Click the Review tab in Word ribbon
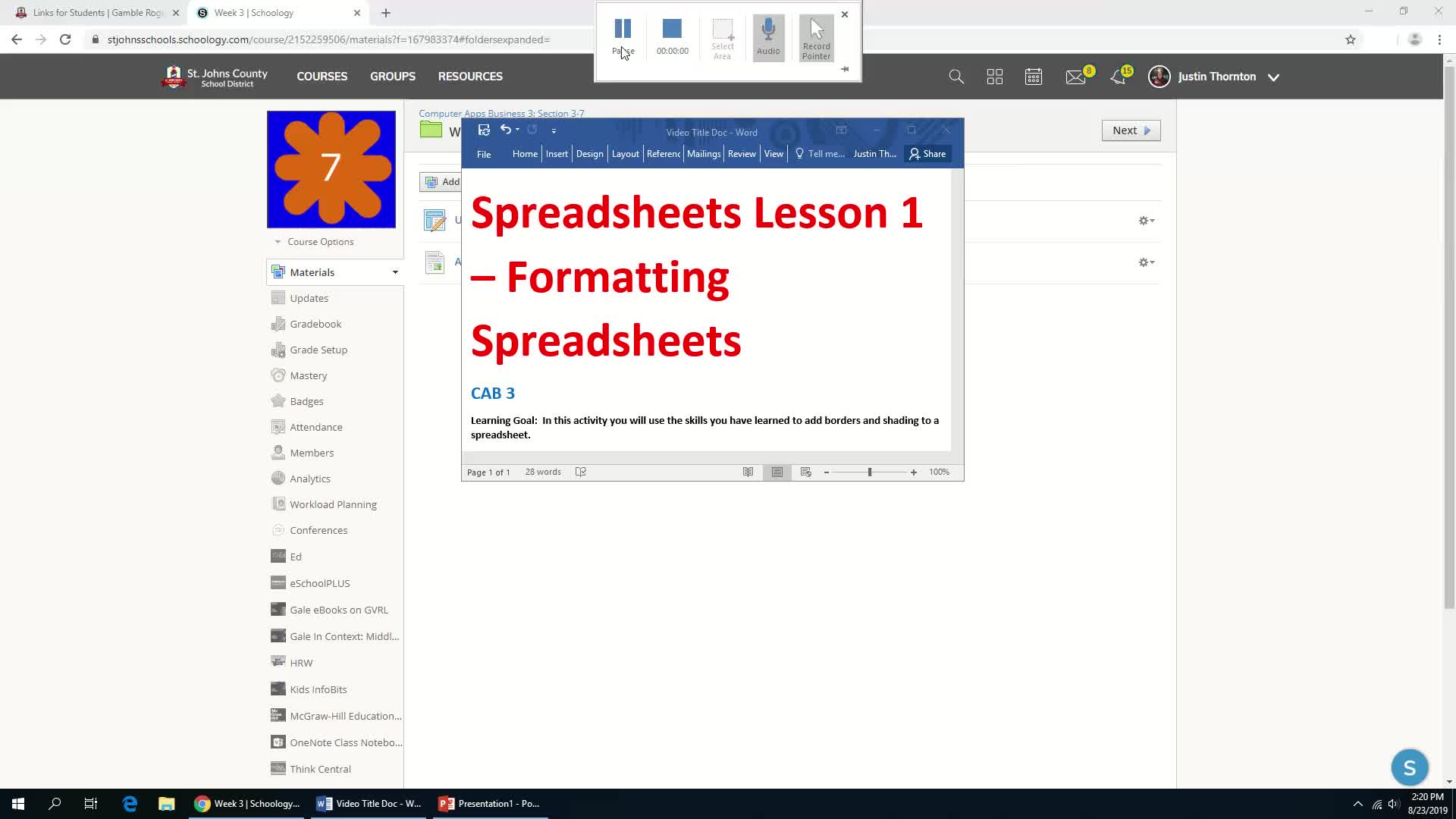This screenshot has height=819, width=1456. [x=742, y=153]
